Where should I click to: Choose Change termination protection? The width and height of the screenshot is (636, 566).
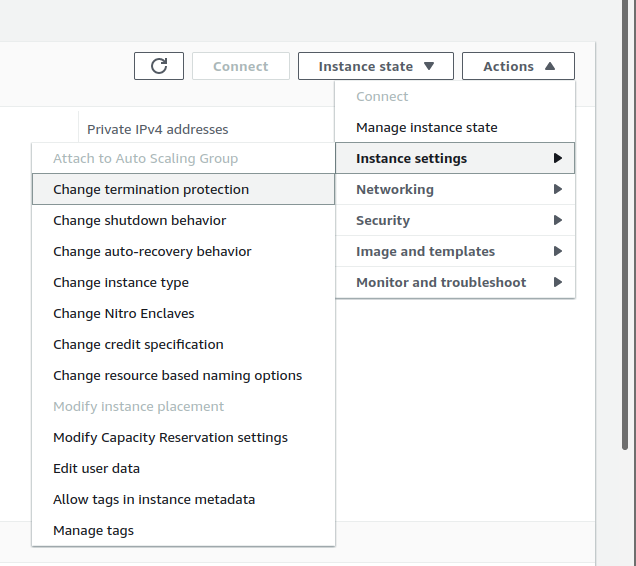pyautogui.click(x=151, y=189)
